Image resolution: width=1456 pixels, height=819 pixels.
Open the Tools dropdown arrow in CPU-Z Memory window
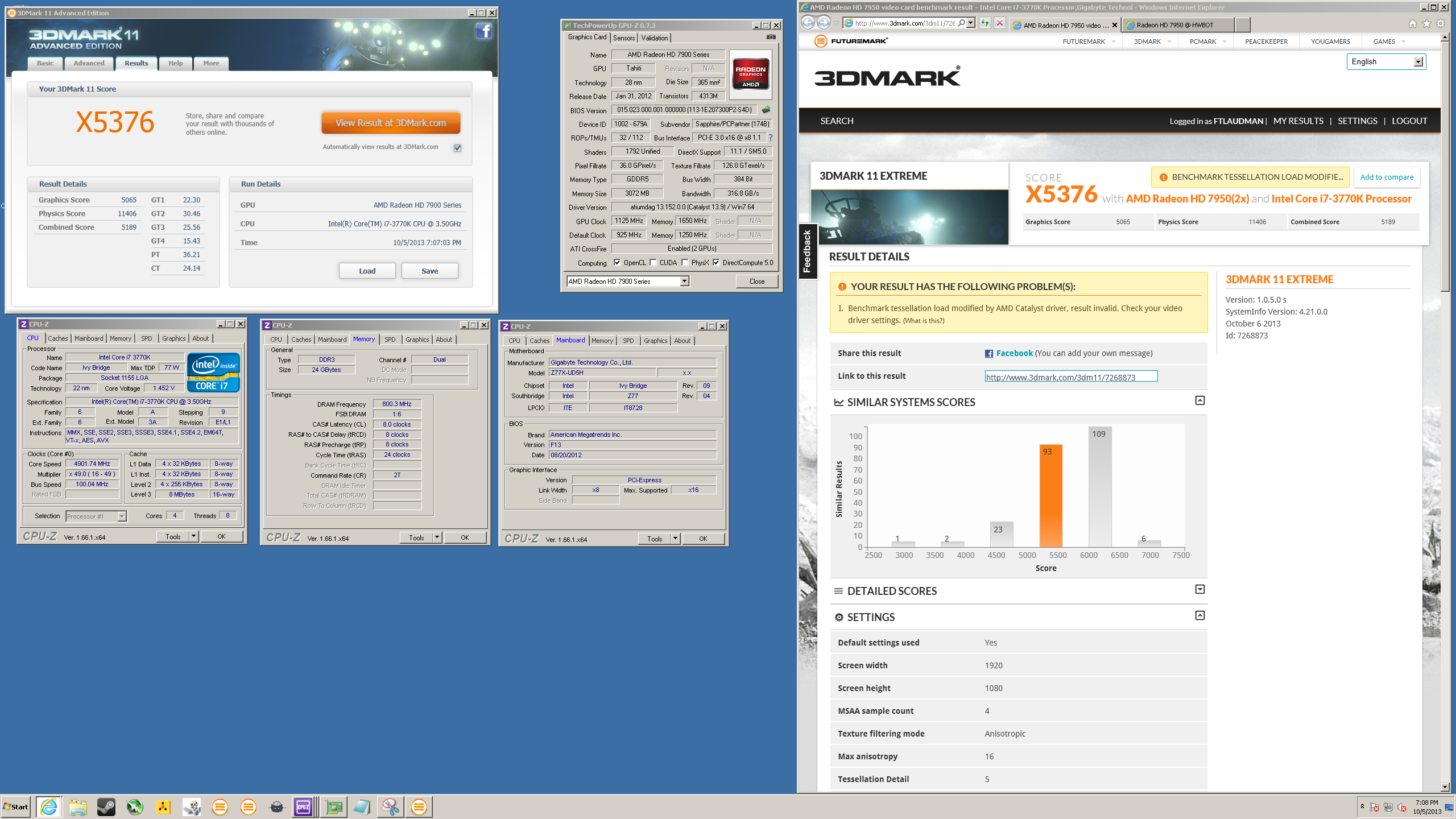tap(437, 537)
